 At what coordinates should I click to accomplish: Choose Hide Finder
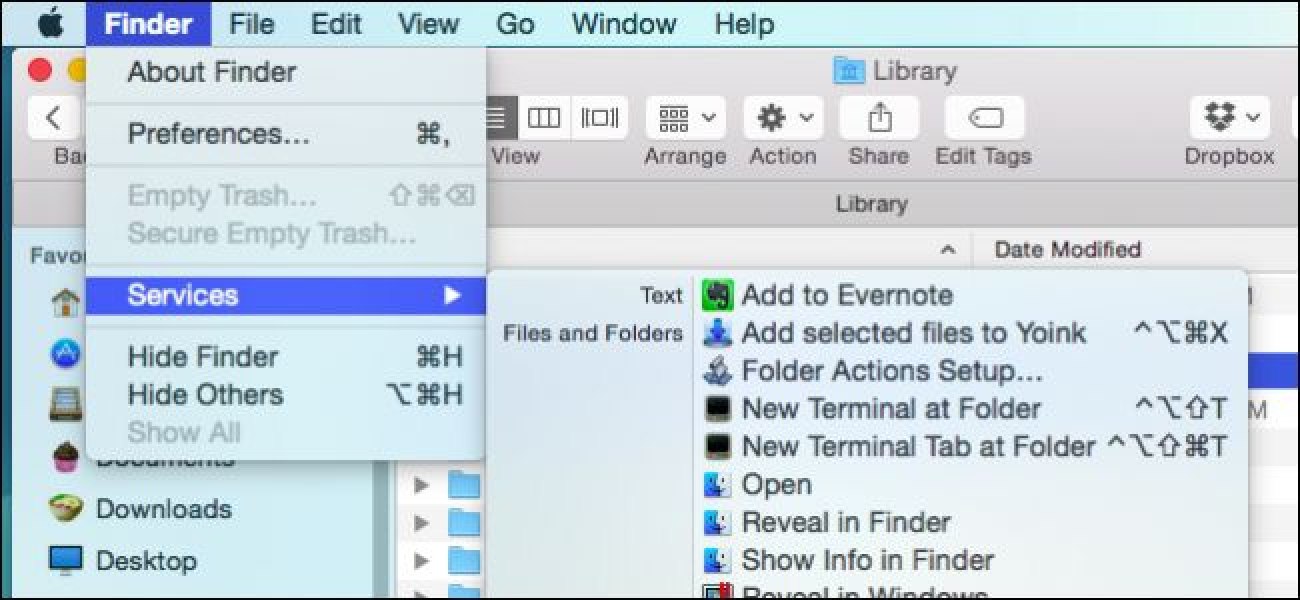point(286,357)
